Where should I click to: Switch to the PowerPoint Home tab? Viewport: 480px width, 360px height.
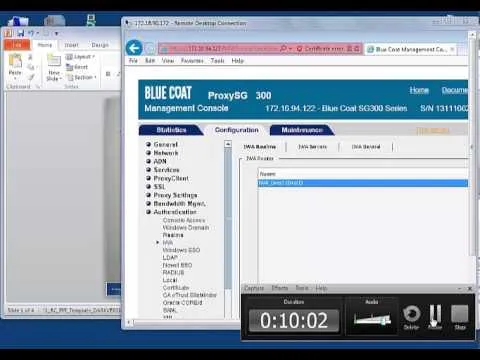45,45
